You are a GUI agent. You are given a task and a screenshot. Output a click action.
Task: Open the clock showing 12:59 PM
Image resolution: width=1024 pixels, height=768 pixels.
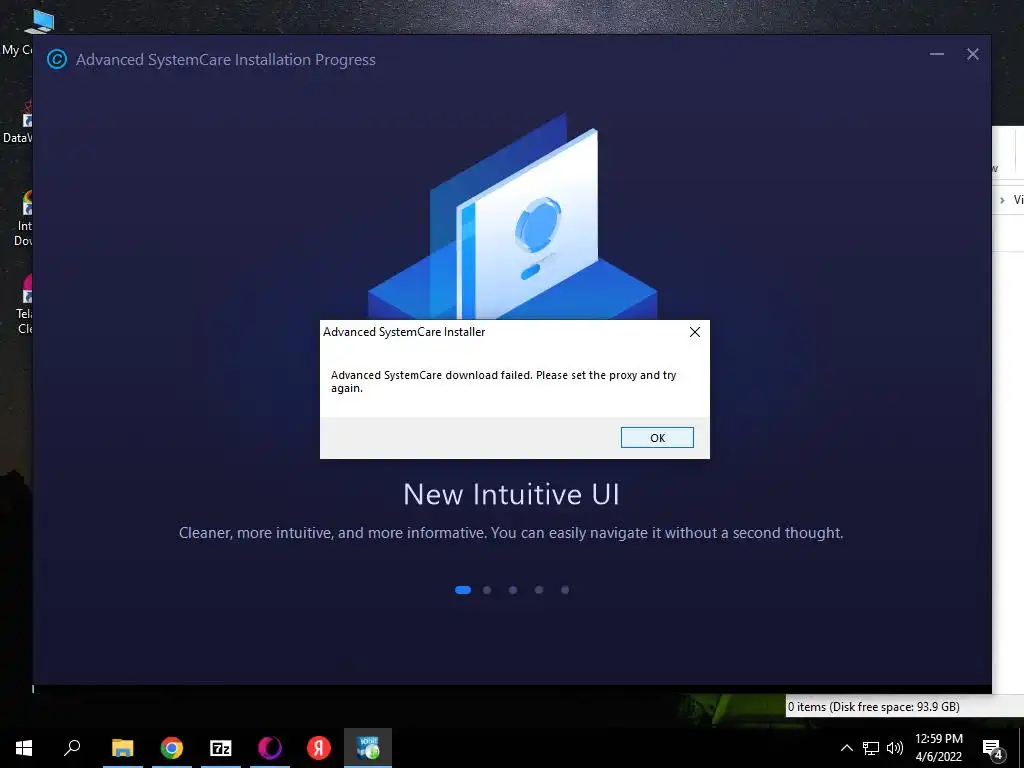[938, 748]
